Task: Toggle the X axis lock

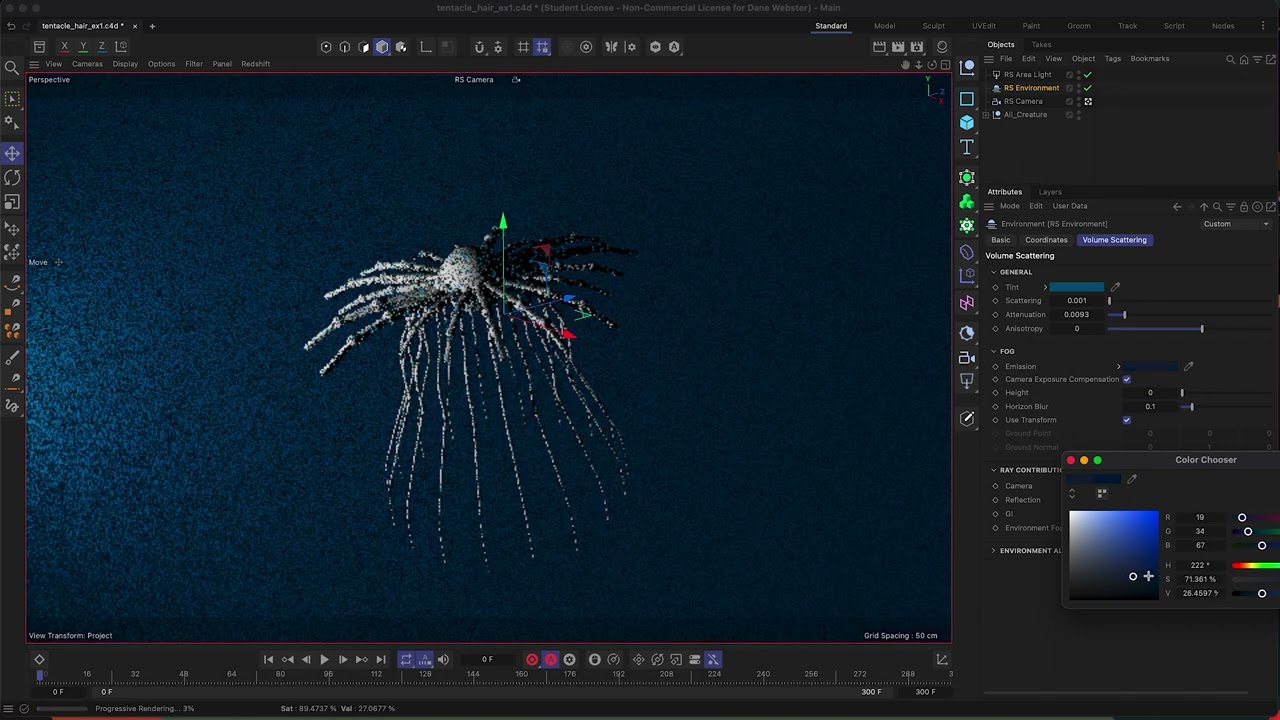Action: pos(65,47)
